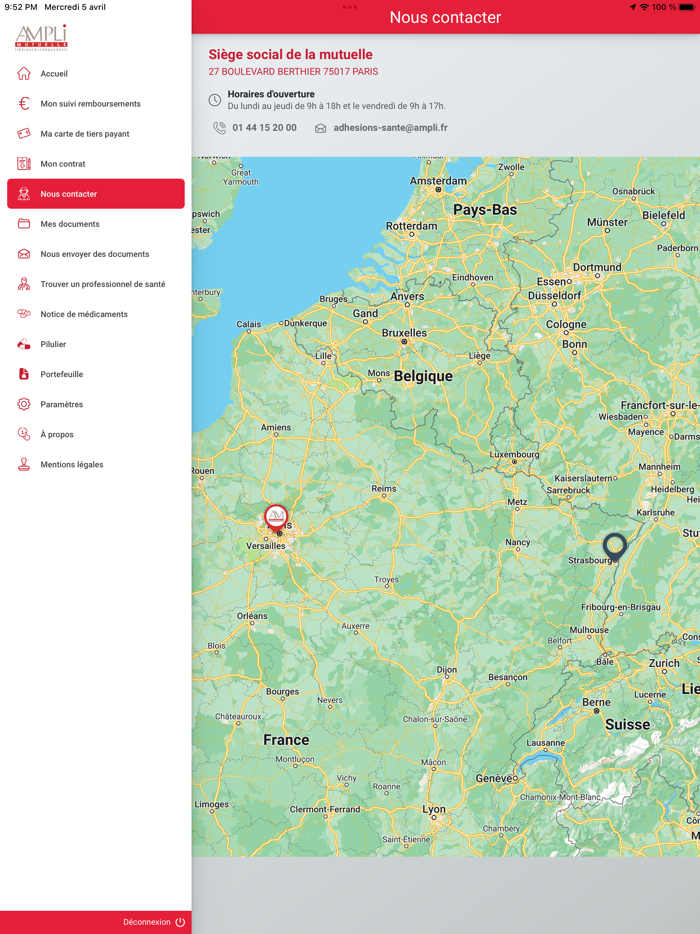Go to the Pilulier section
This screenshot has height=934, width=700.
(x=96, y=344)
